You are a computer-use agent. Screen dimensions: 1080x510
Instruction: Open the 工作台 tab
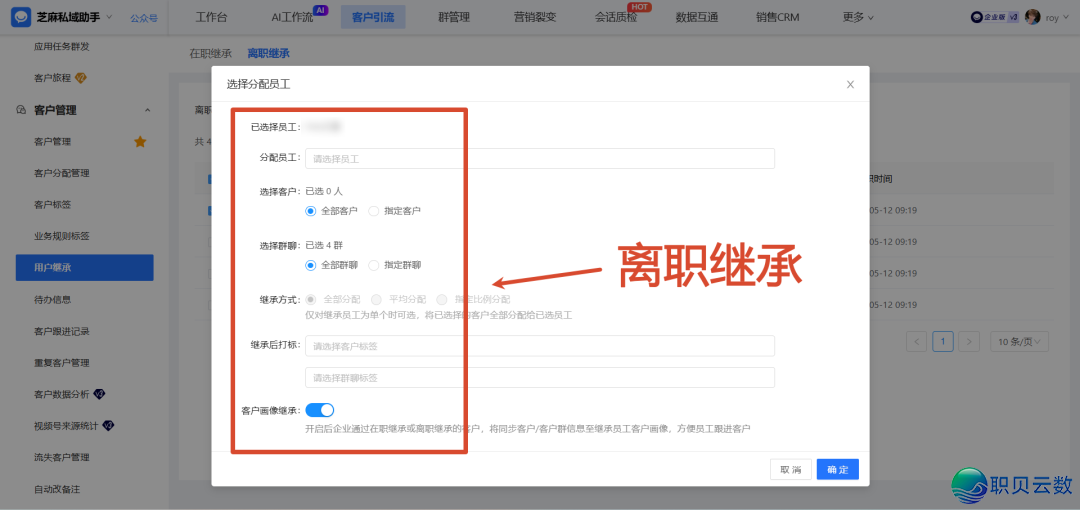[211, 17]
